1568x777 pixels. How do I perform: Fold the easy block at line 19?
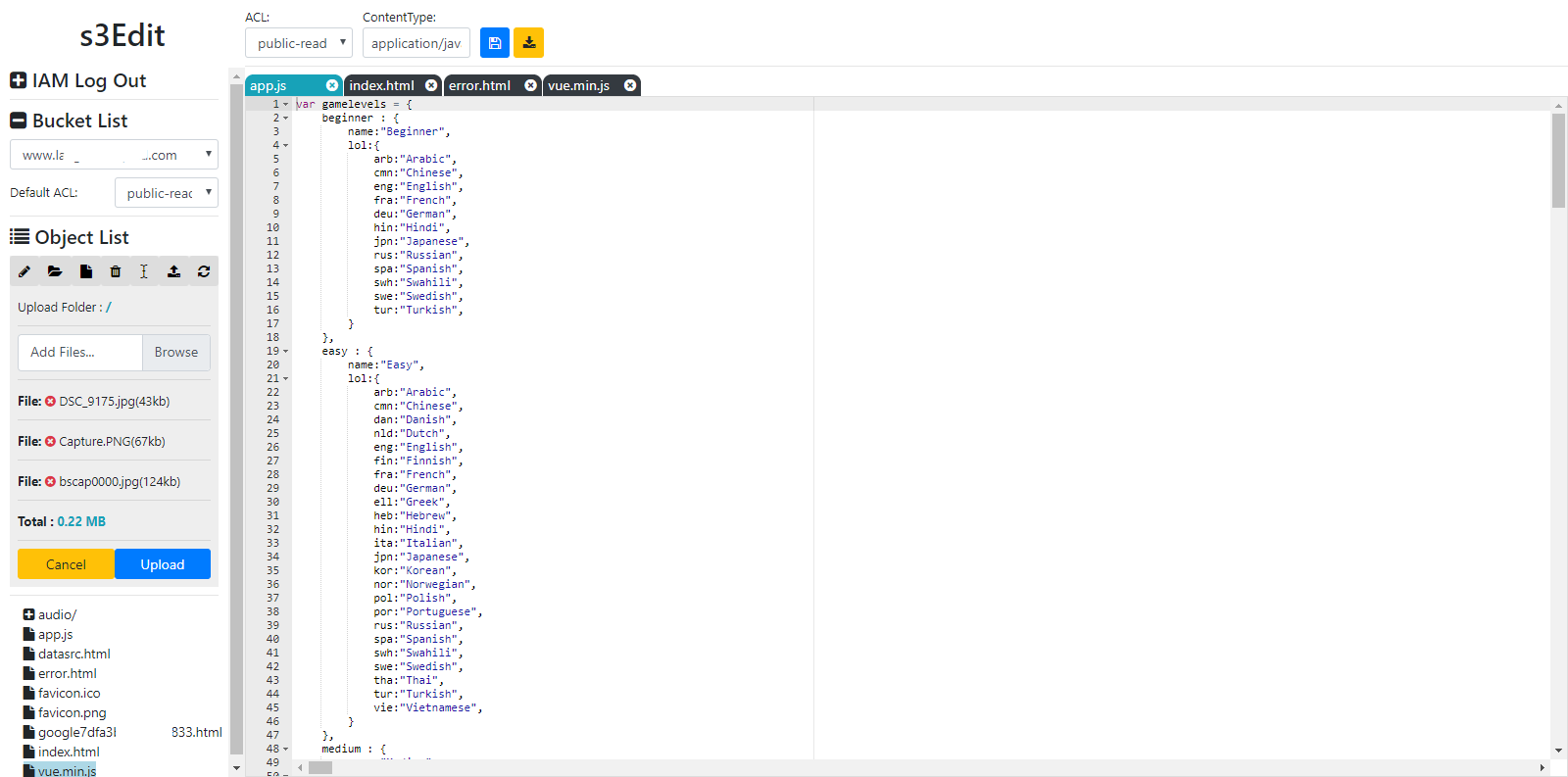[x=286, y=351]
